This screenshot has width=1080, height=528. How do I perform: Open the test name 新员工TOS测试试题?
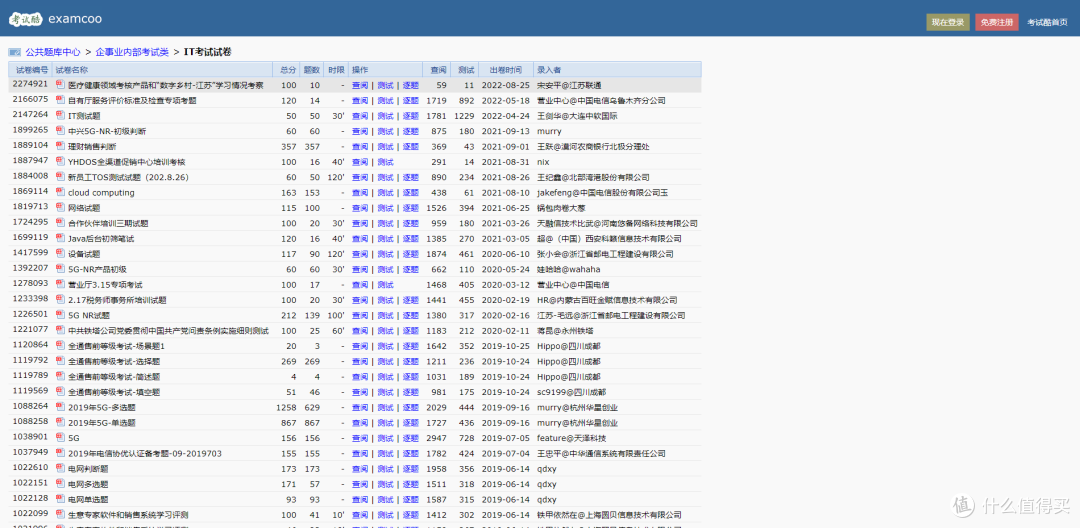[128, 177]
